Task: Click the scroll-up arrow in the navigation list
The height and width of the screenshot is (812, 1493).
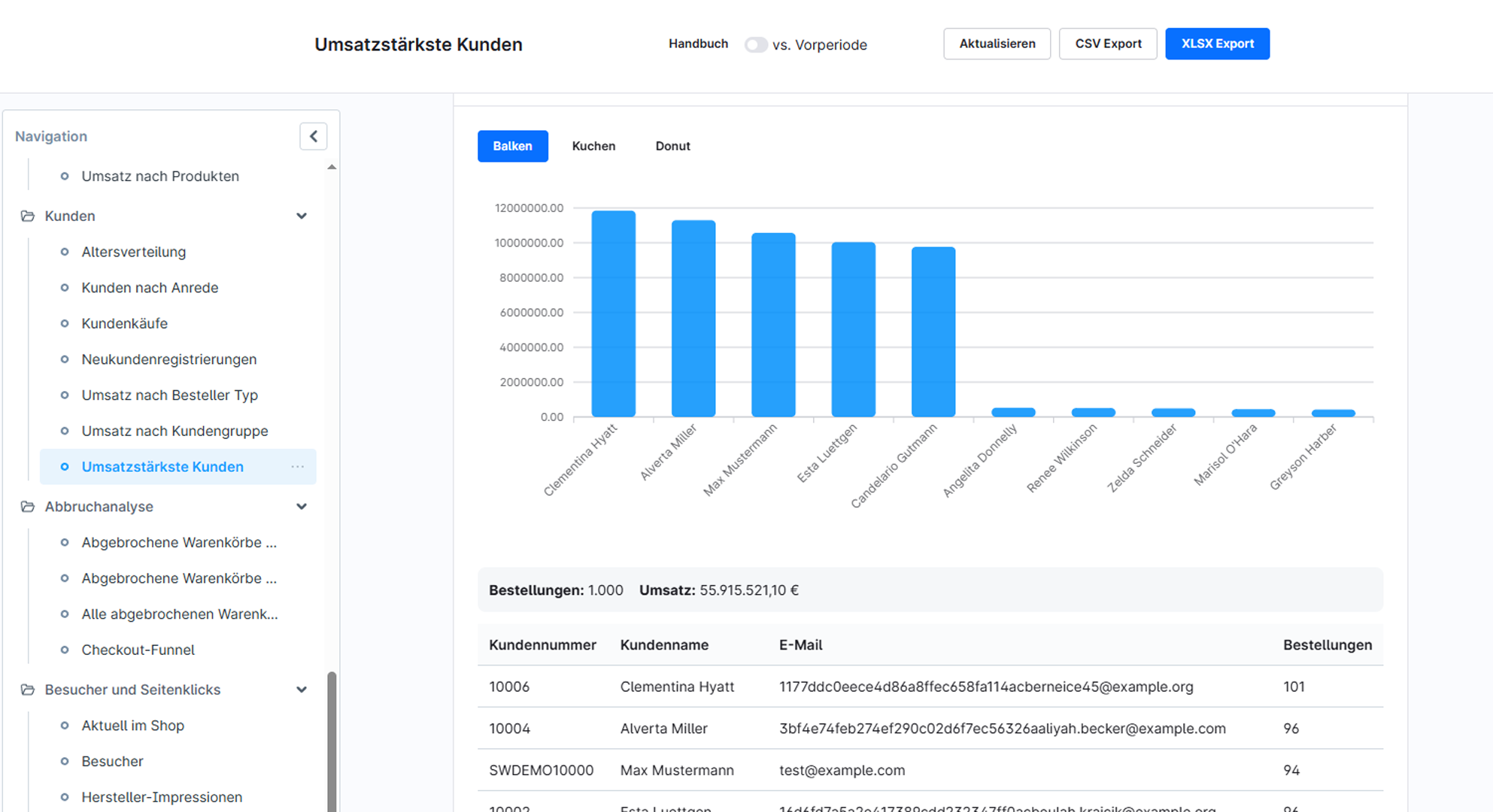Action: (x=332, y=167)
